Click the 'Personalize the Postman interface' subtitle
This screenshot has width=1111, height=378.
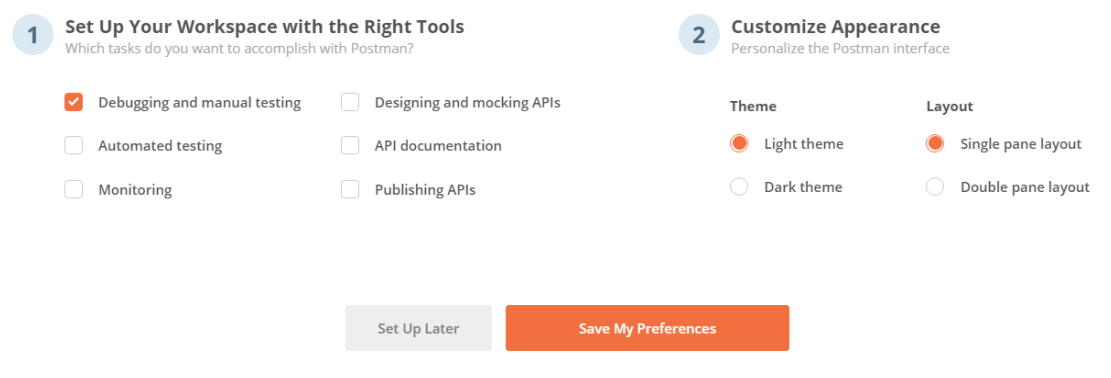pyautogui.click(x=840, y=49)
